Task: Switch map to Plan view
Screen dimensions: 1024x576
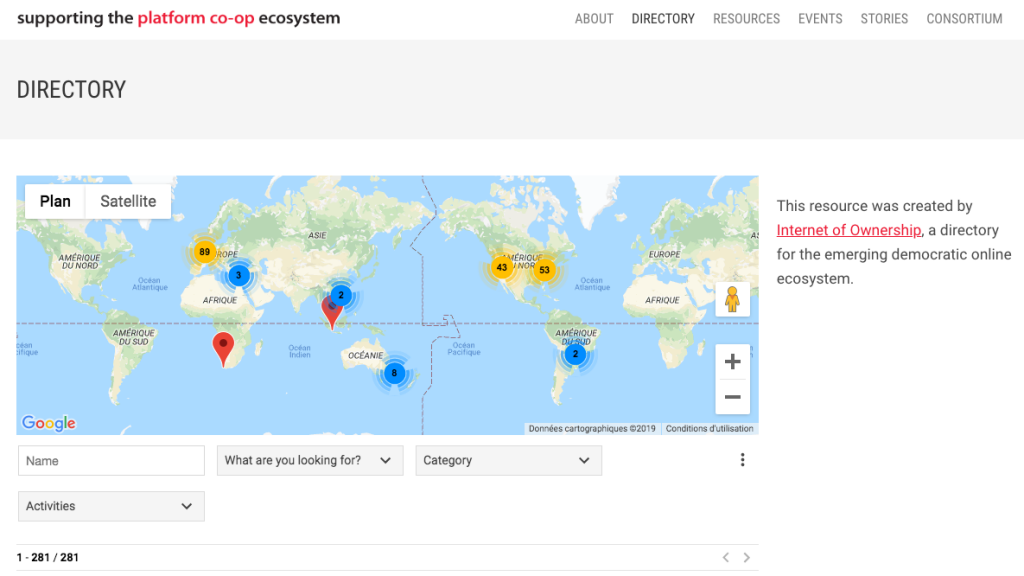Action: (x=55, y=201)
